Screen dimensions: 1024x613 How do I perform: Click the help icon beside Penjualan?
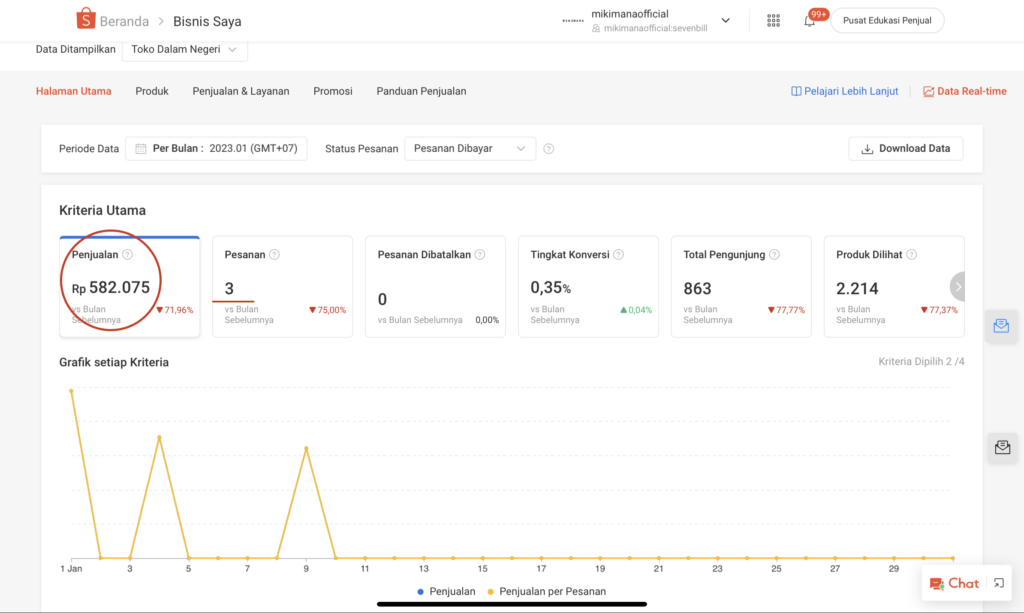[x=127, y=255]
